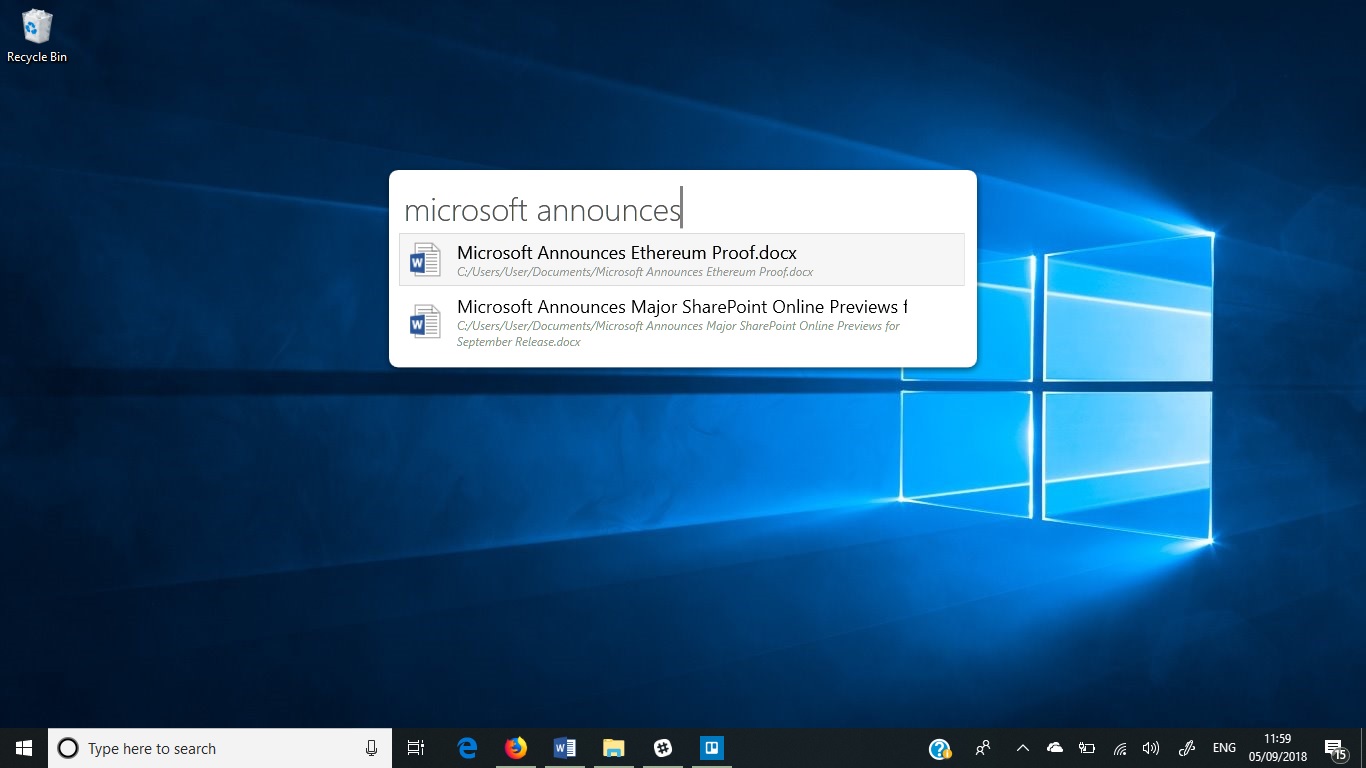
Task: Expand hidden system tray icons
Action: 1023,747
